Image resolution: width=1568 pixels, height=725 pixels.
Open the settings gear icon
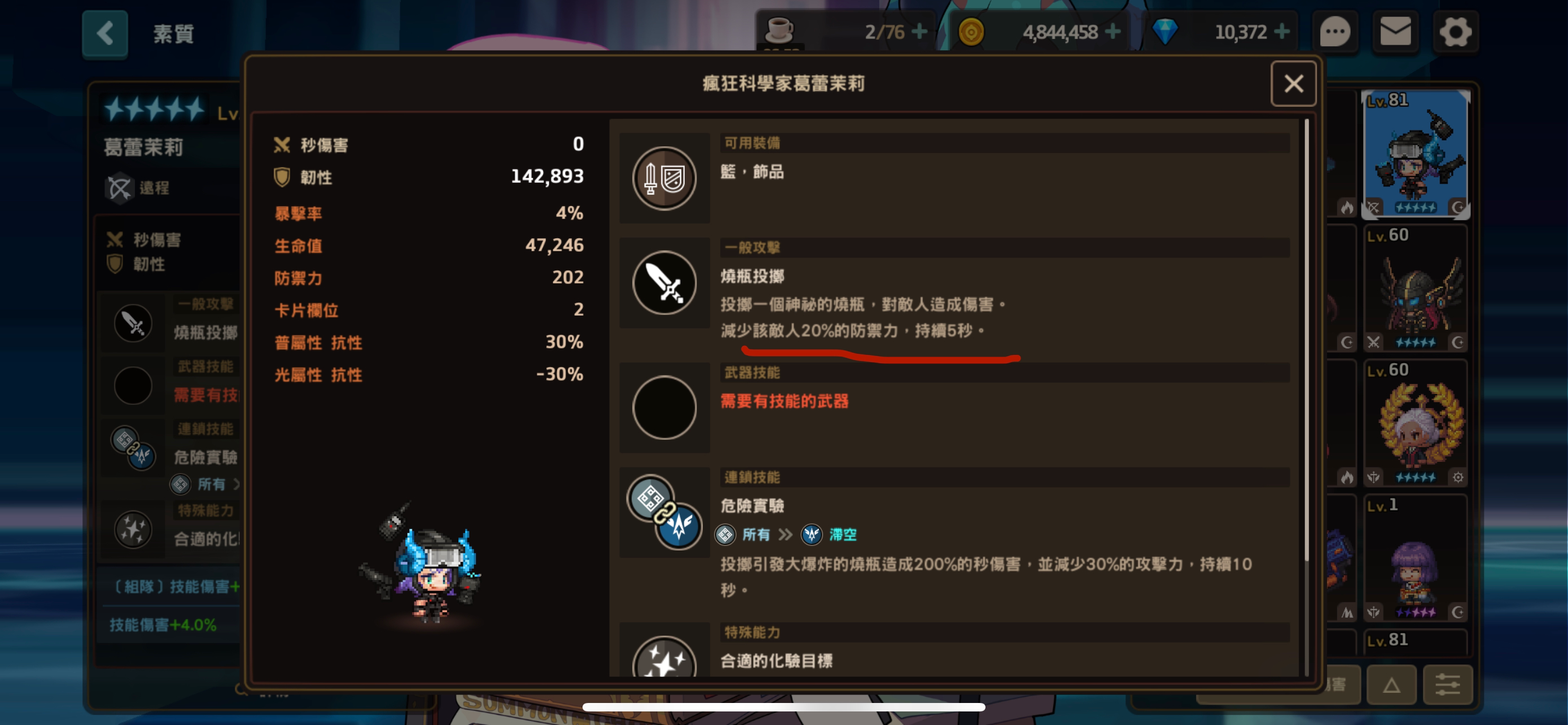pyautogui.click(x=1455, y=32)
